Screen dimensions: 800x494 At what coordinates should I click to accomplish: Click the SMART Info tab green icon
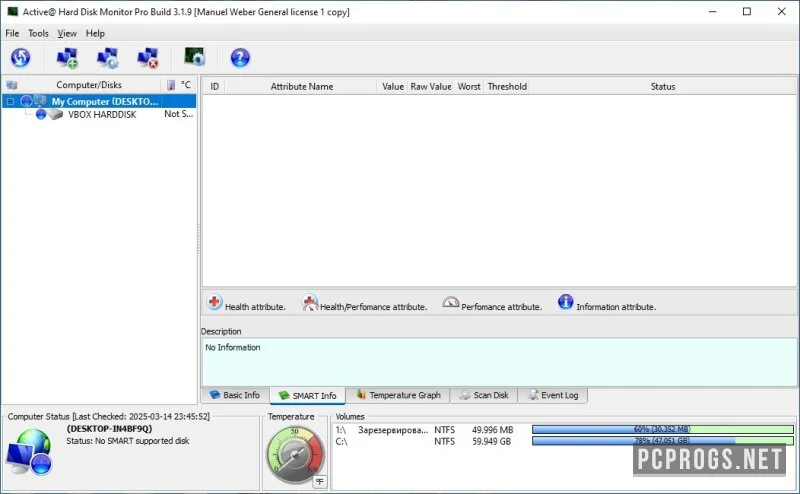(x=284, y=396)
